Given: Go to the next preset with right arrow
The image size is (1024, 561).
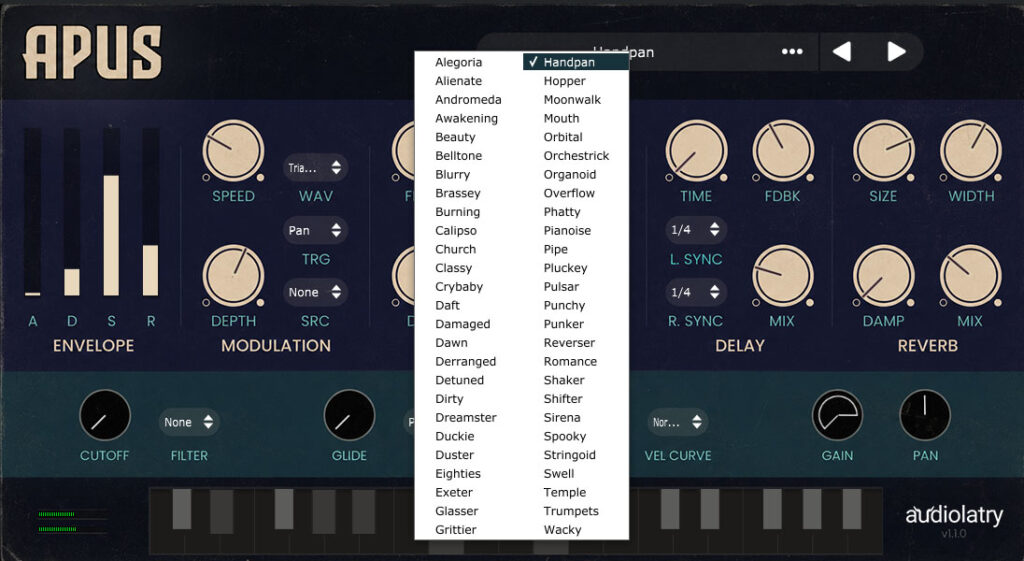Looking at the screenshot, I should click(x=896, y=52).
